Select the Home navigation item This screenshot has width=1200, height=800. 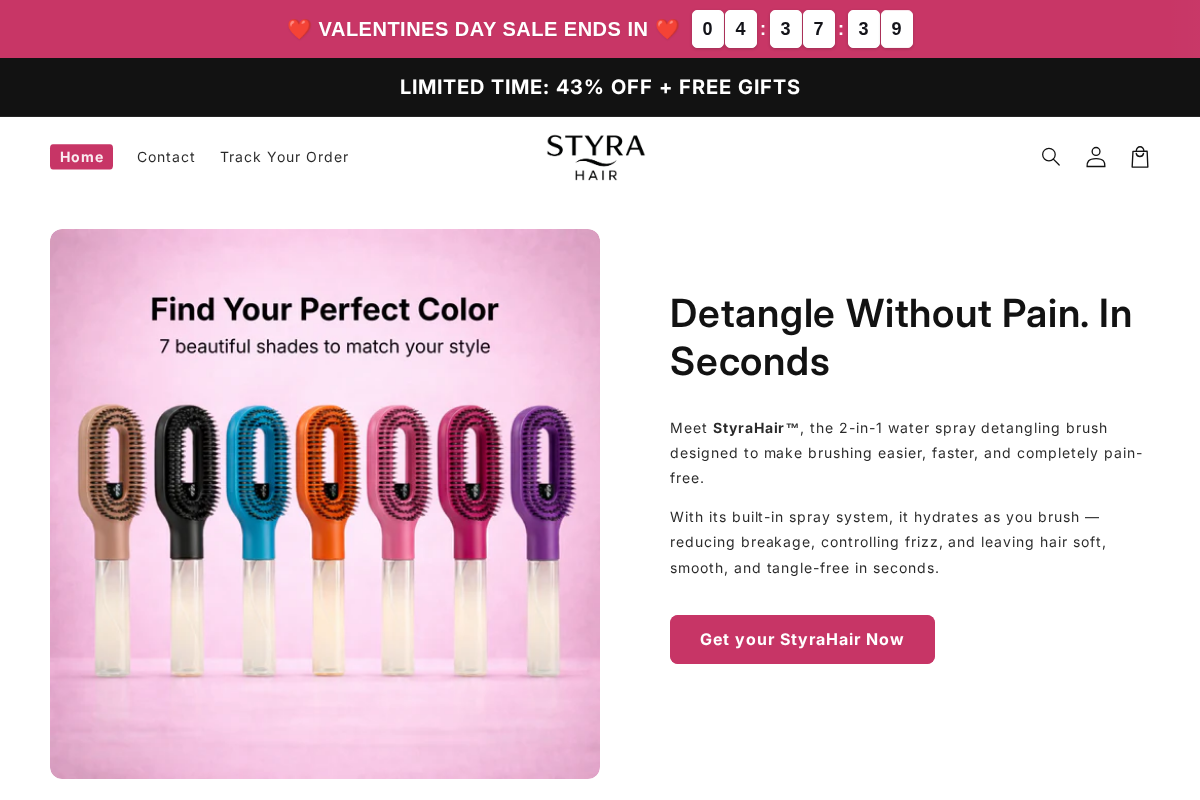tap(81, 157)
